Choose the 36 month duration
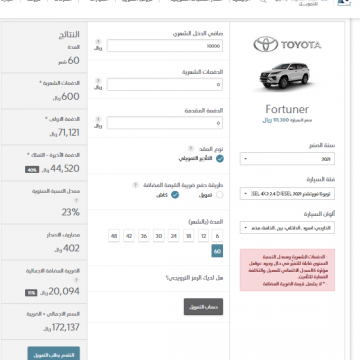The width and height of the screenshot is (360, 360). [x=144, y=236]
